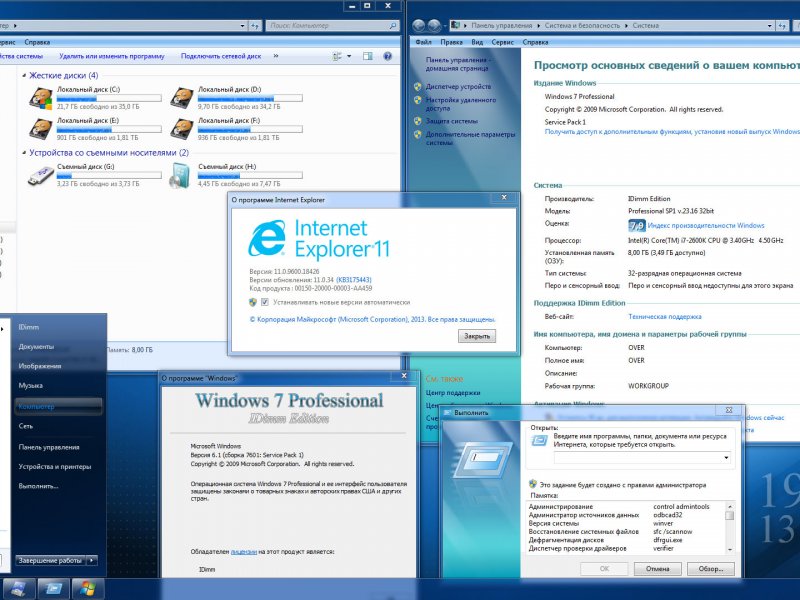Screen dimensions: 800x600
Task: Click the Run dialog command input field
Action: tap(637, 458)
